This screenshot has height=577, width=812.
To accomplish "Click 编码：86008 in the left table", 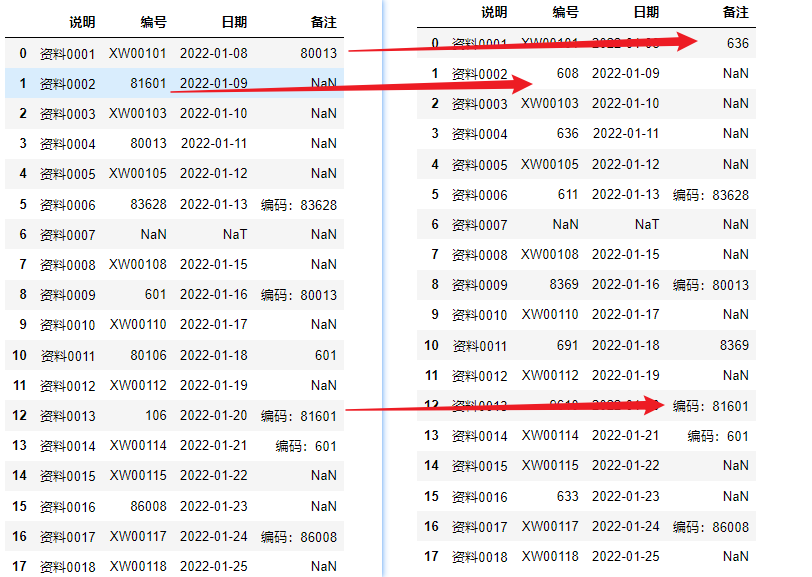I will pos(299,537).
